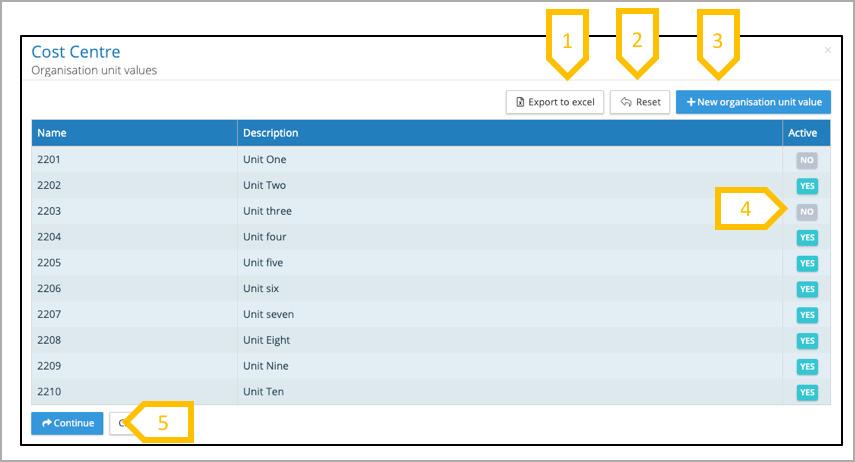The width and height of the screenshot is (855, 462).
Task: Close the Cost Centre dialog
Action: click(x=827, y=50)
